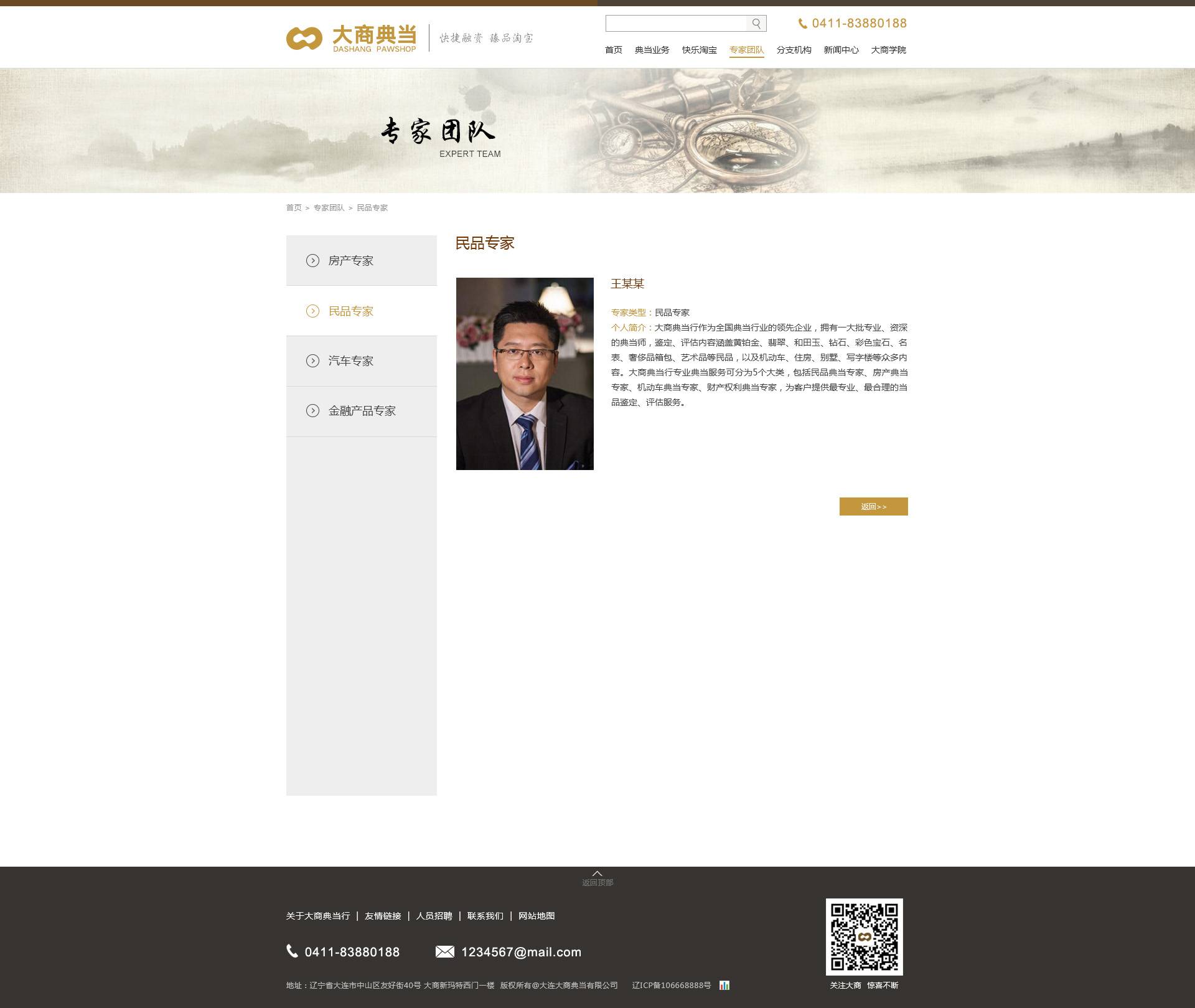Select 房产专家 in the sidebar
The image size is (1195, 1008).
(x=362, y=260)
